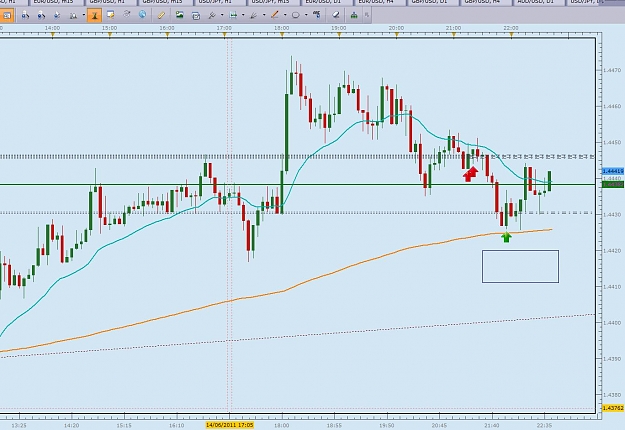Click the green price label on price axis

613,184
